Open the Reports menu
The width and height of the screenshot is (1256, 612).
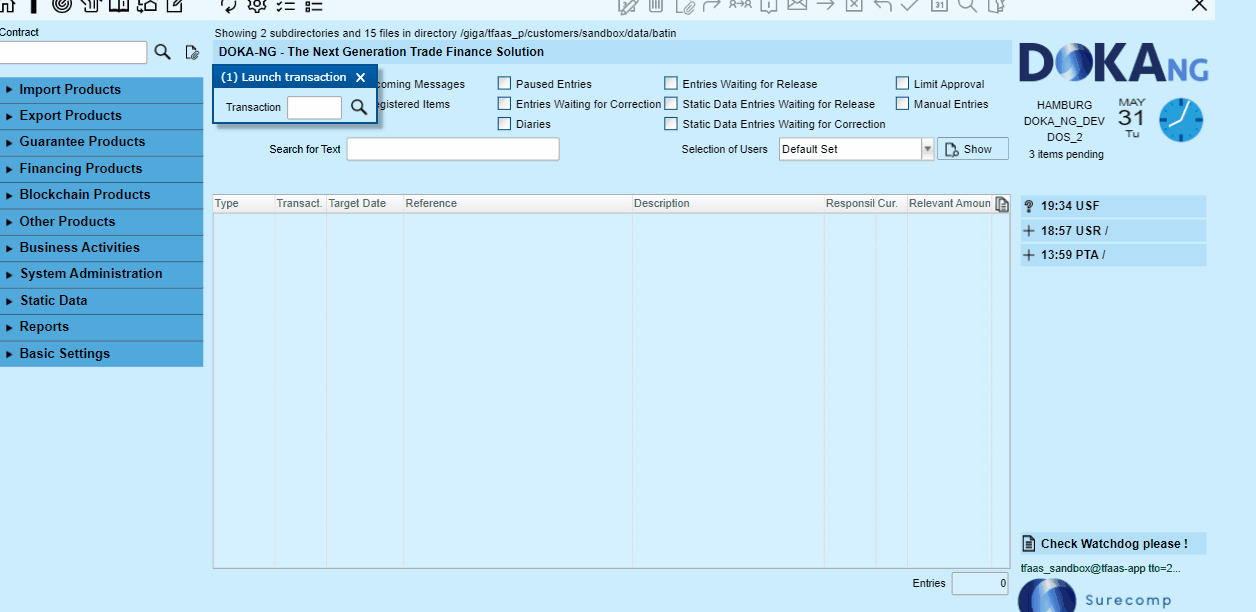[101, 327]
